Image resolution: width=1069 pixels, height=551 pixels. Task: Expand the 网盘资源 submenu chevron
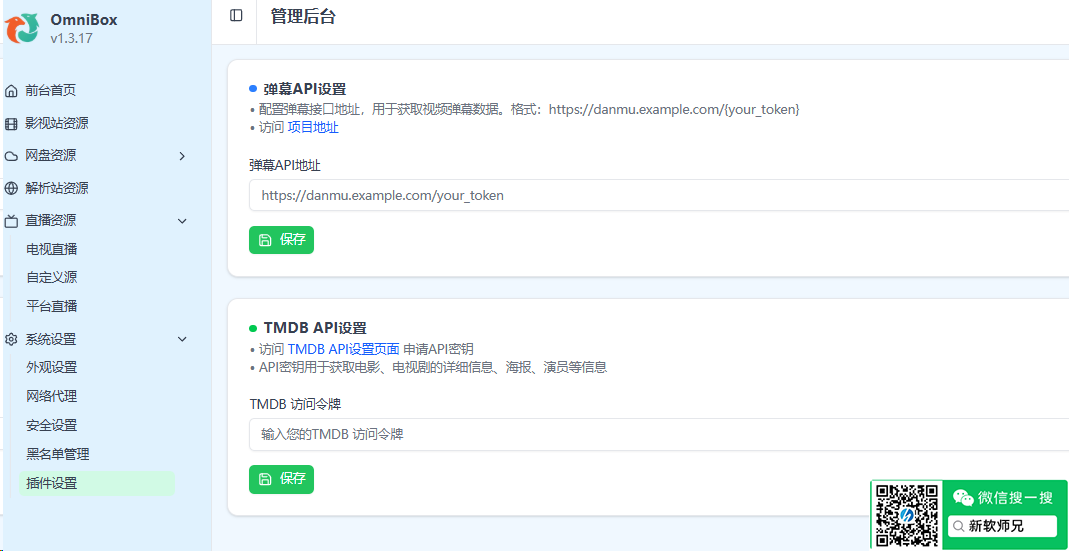[182, 156]
